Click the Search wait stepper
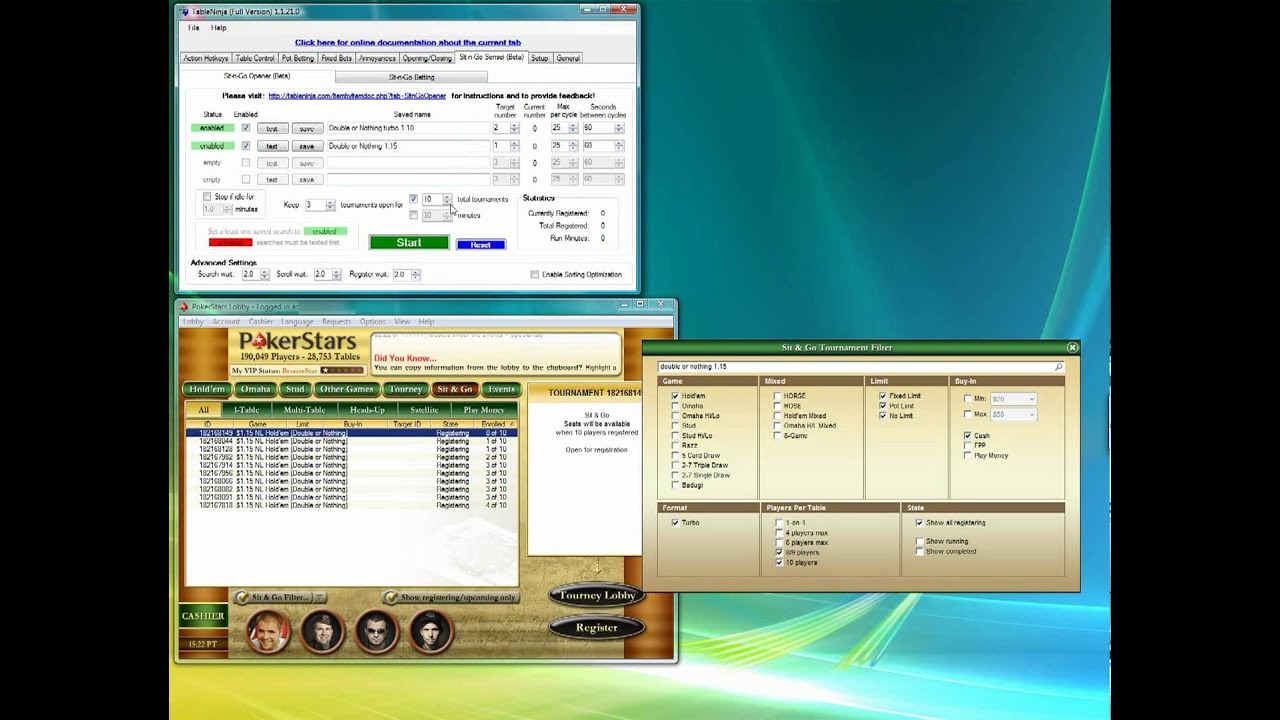This screenshot has height=720, width=1280. (264, 274)
